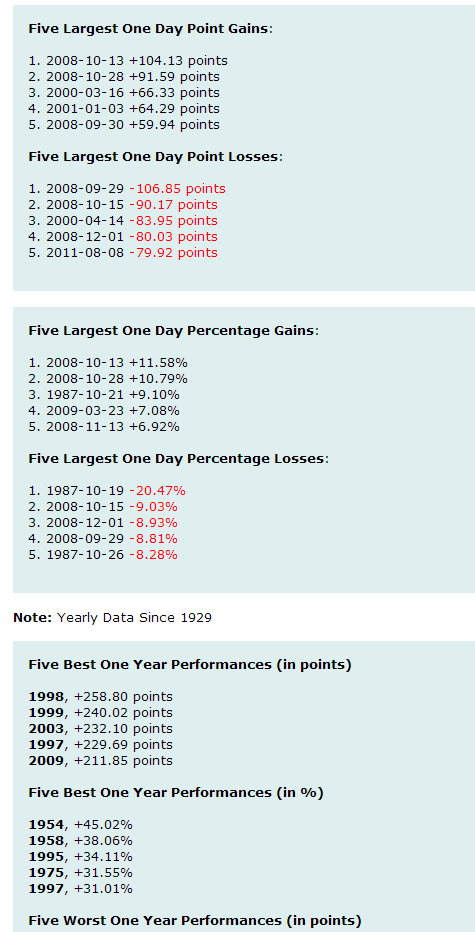
Task: Click the 2008-10-13 +11.58% gain entry
Action: [108, 363]
